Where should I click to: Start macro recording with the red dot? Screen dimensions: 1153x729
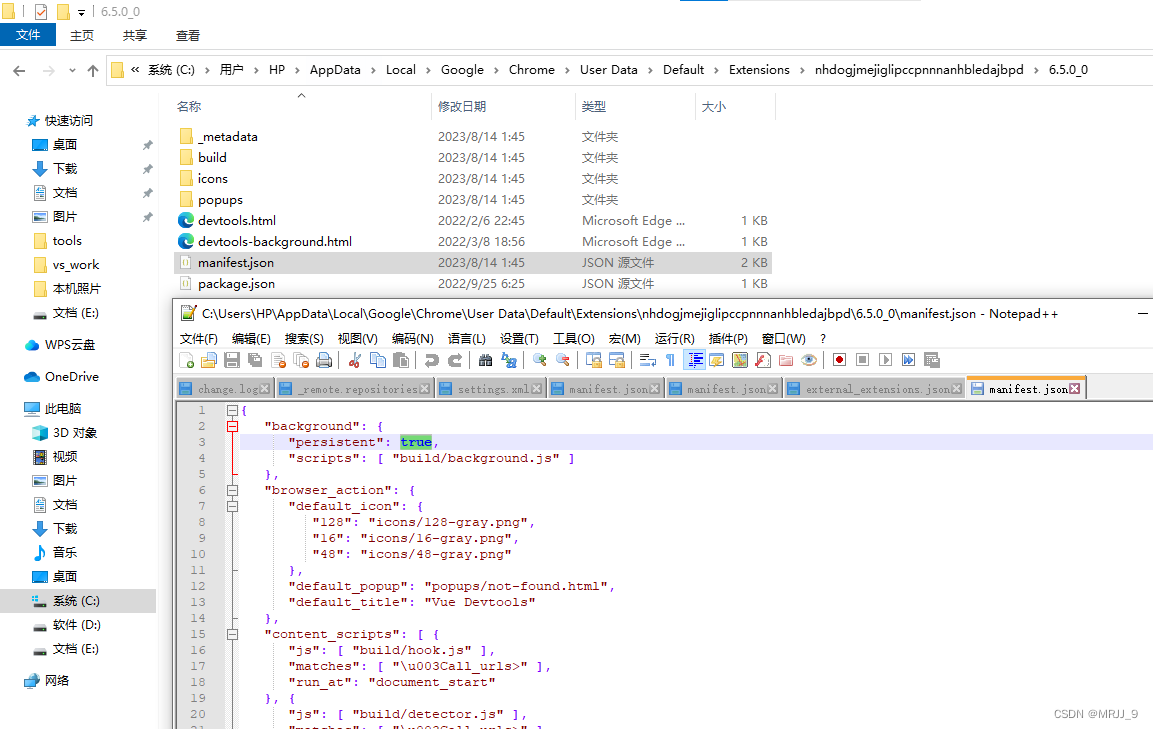tap(840, 360)
